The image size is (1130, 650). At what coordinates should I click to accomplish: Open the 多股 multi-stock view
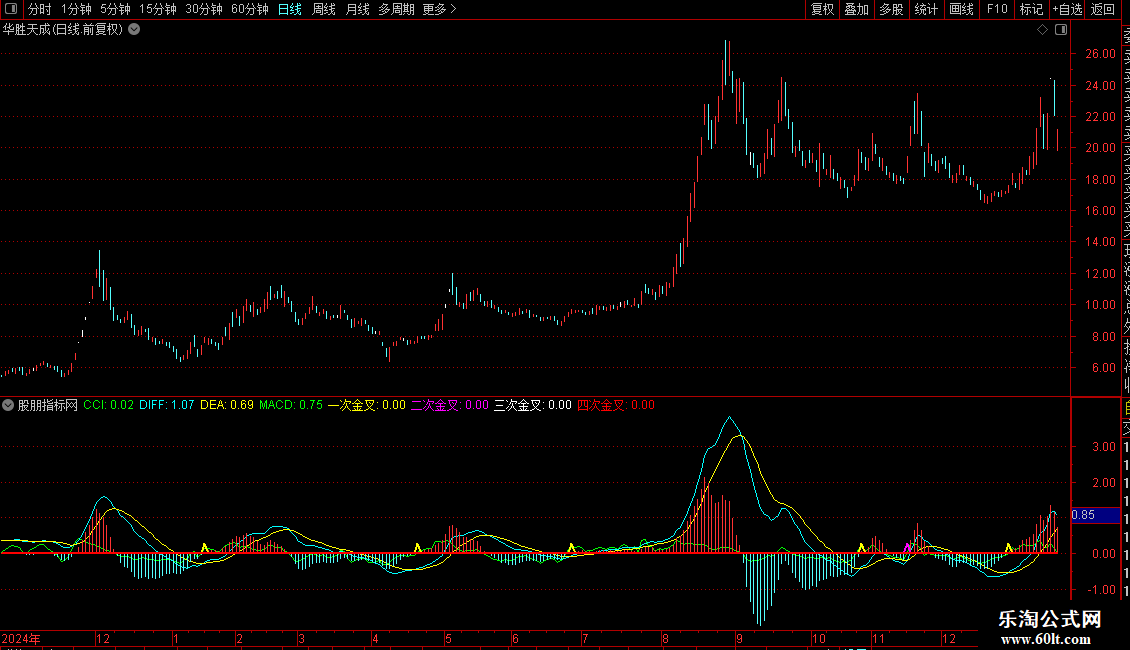pyautogui.click(x=891, y=9)
